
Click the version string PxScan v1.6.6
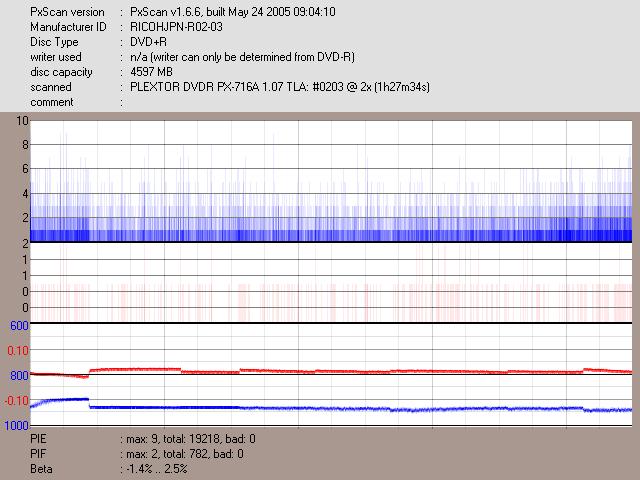(x=233, y=12)
